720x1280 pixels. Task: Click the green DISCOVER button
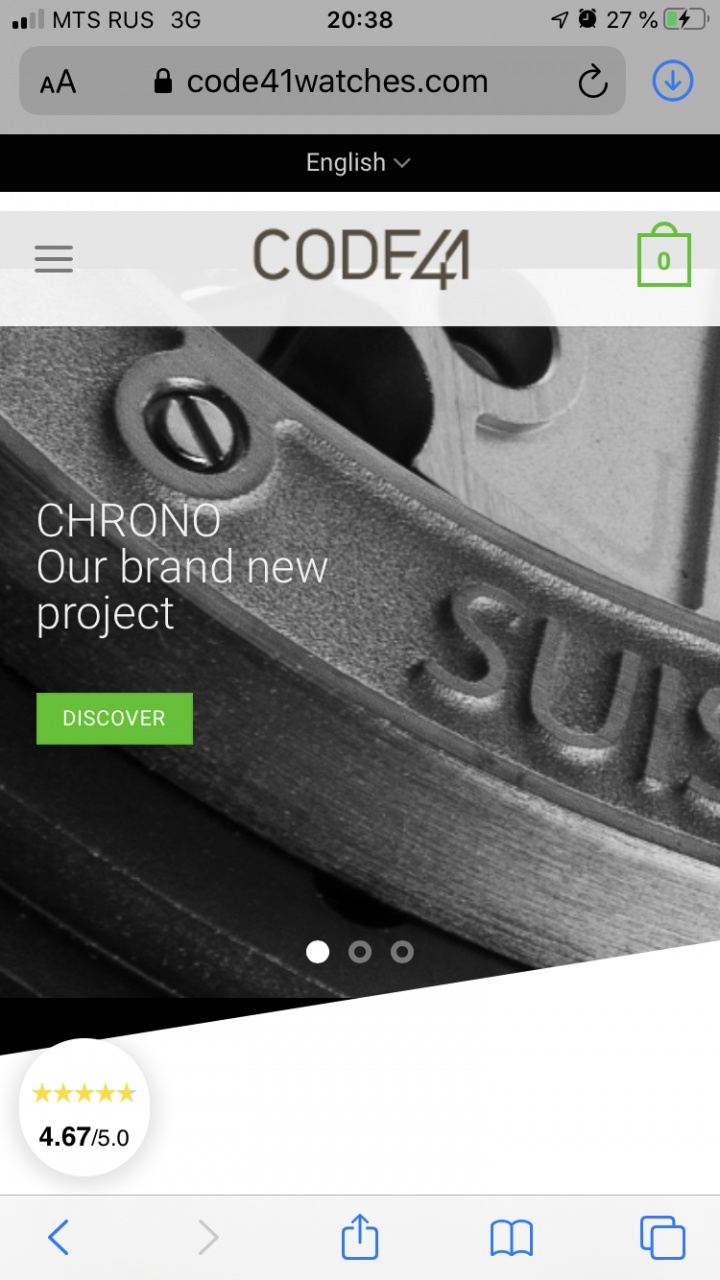coord(114,718)
